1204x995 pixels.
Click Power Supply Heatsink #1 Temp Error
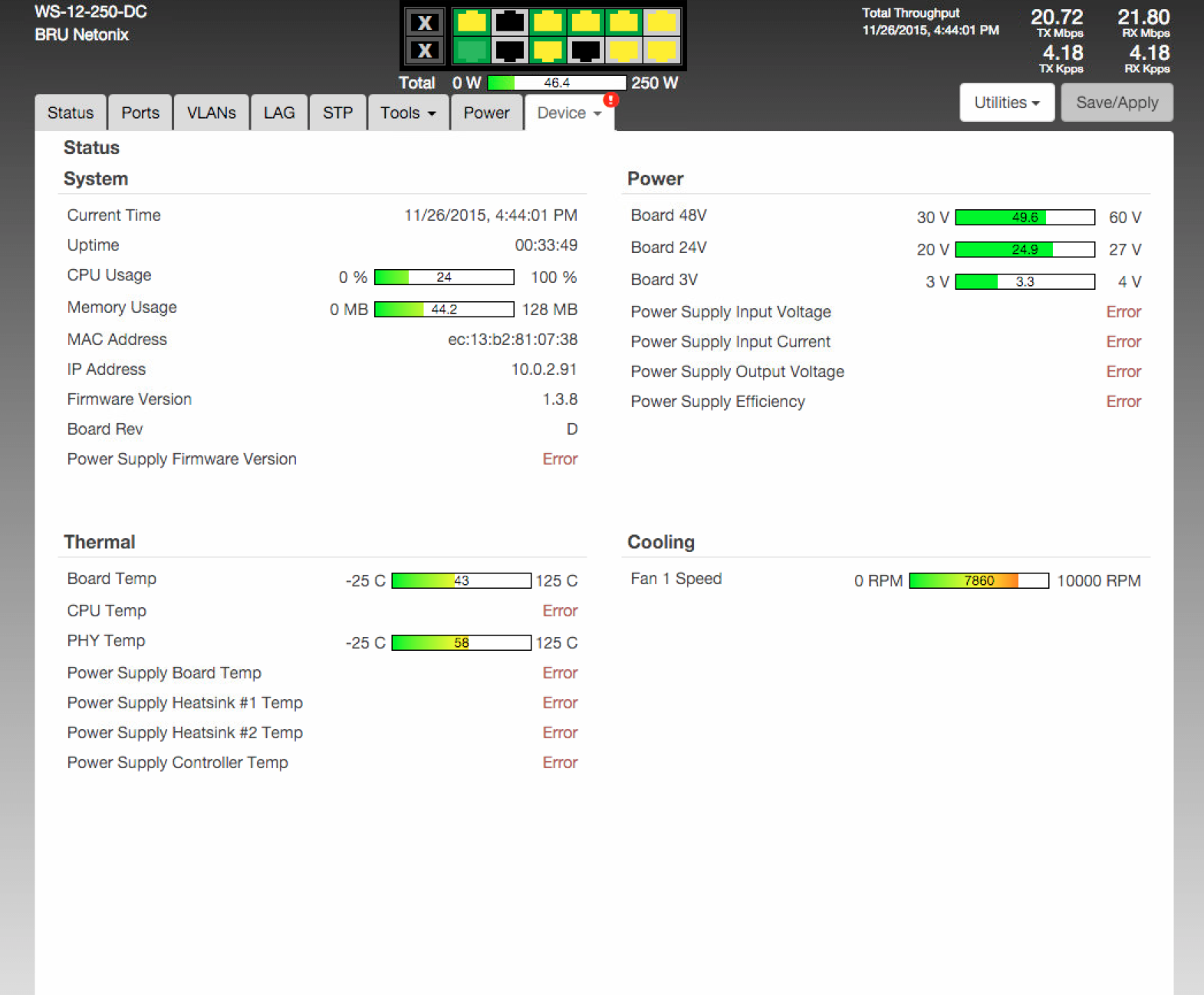(x=560, y=702)
